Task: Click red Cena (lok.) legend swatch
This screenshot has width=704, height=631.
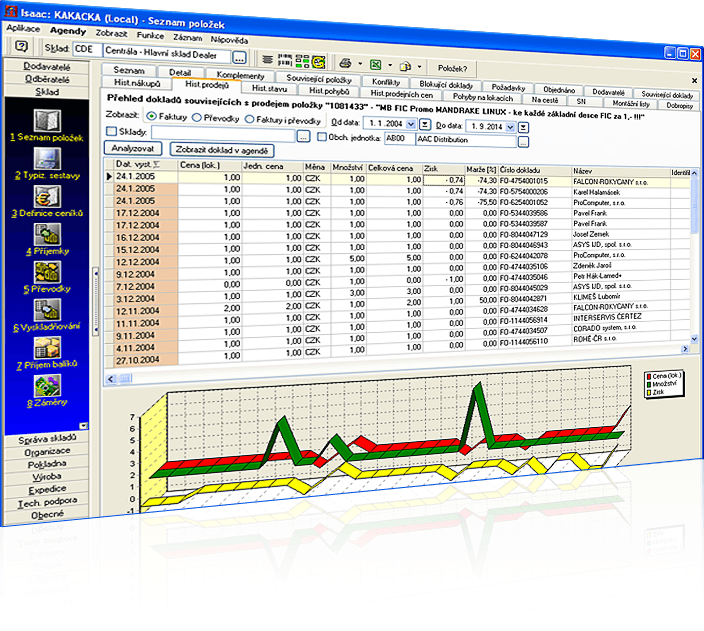Action: 648,376
